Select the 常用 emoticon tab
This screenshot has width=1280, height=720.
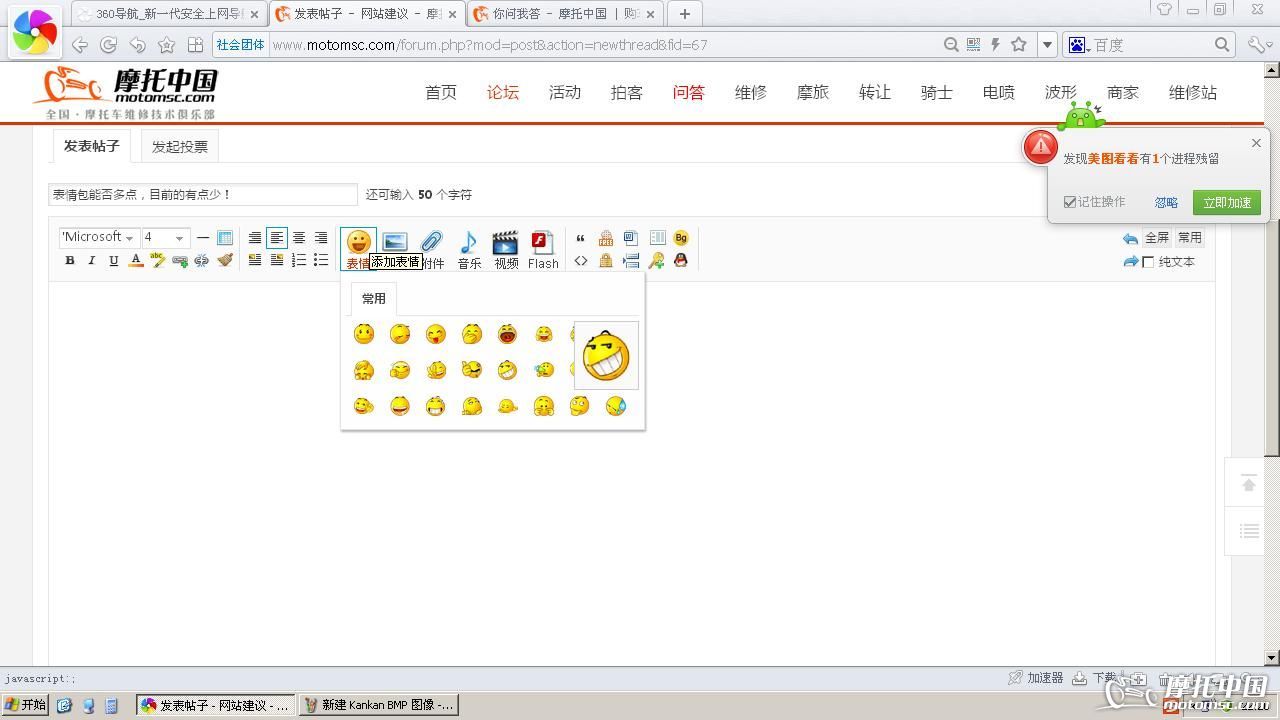point(374,299)
